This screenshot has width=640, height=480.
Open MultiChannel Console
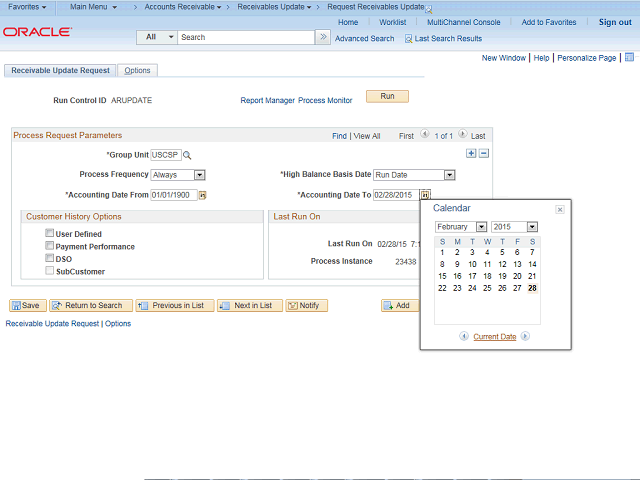pyautogui.click(x=463, y=22)
